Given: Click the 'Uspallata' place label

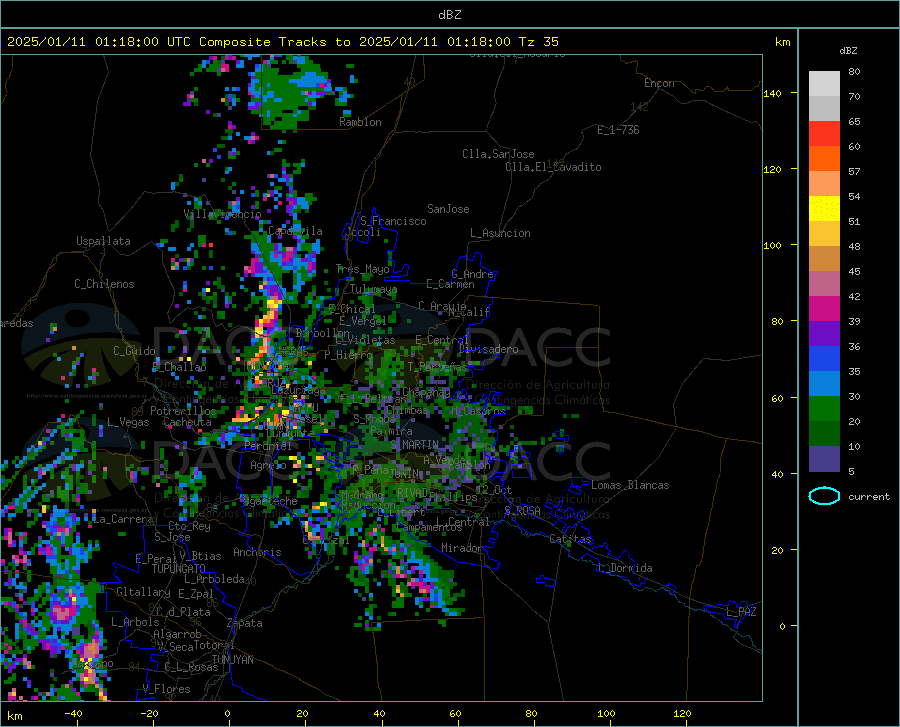Looking at the screenshot, I should [x=103, y=241].
